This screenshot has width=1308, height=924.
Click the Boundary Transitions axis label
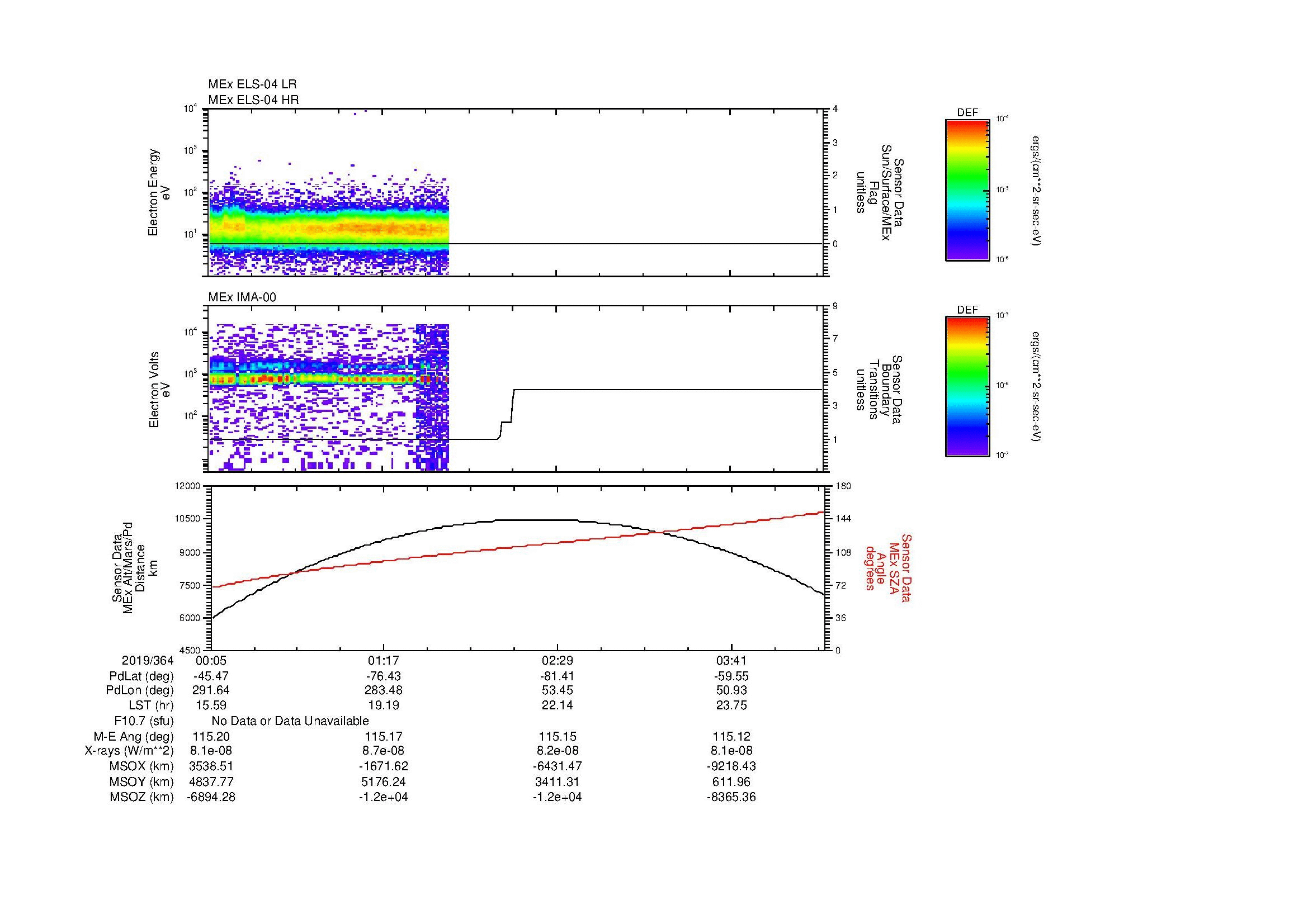tap(880, 390)
